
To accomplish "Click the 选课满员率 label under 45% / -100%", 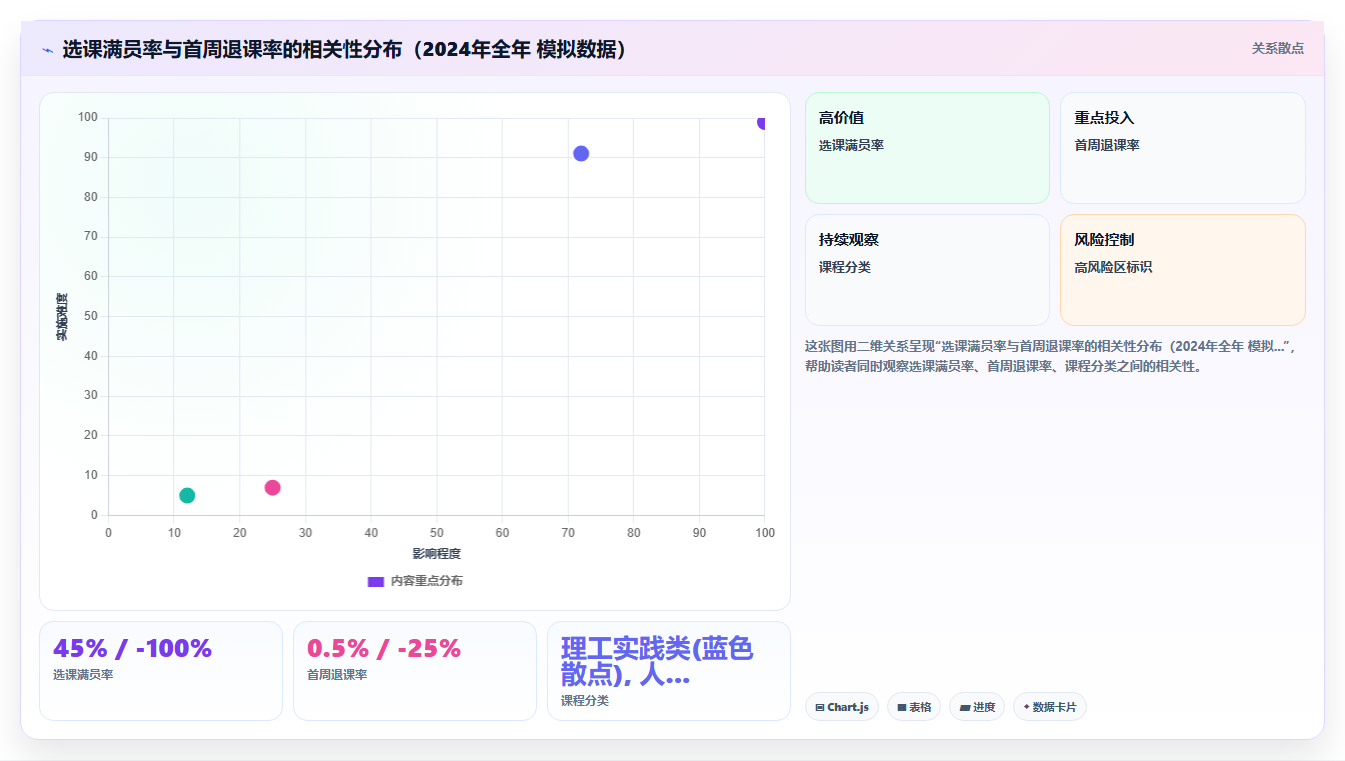I will (83, 675).
